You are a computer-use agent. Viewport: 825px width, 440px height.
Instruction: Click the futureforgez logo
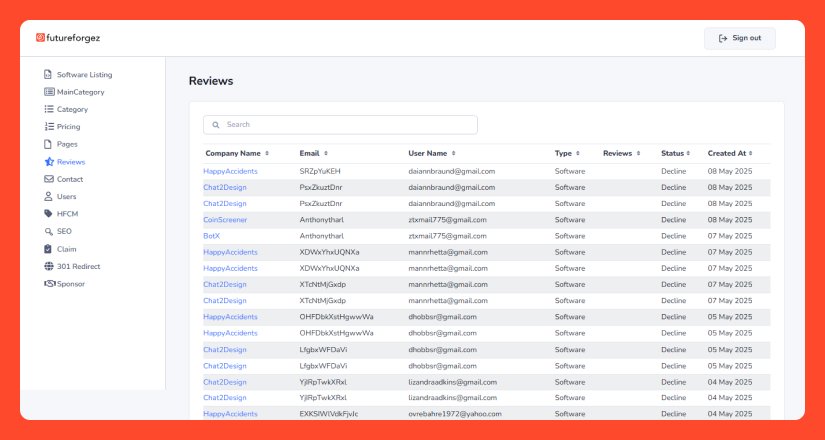click(68, 38)
